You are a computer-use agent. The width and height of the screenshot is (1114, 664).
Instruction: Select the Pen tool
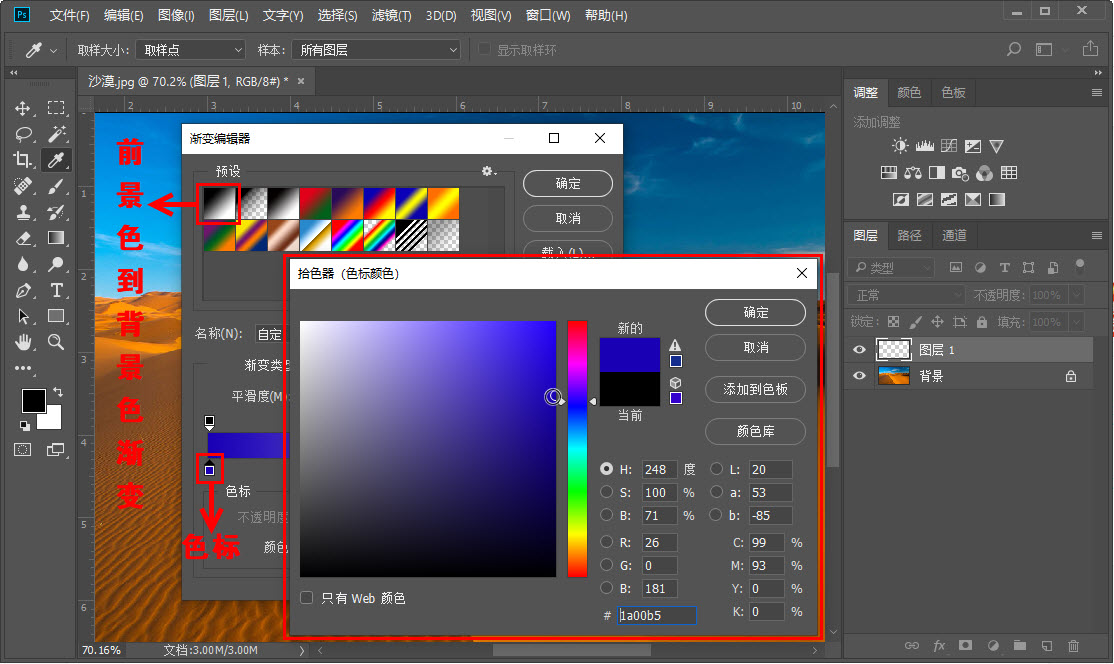23,290
